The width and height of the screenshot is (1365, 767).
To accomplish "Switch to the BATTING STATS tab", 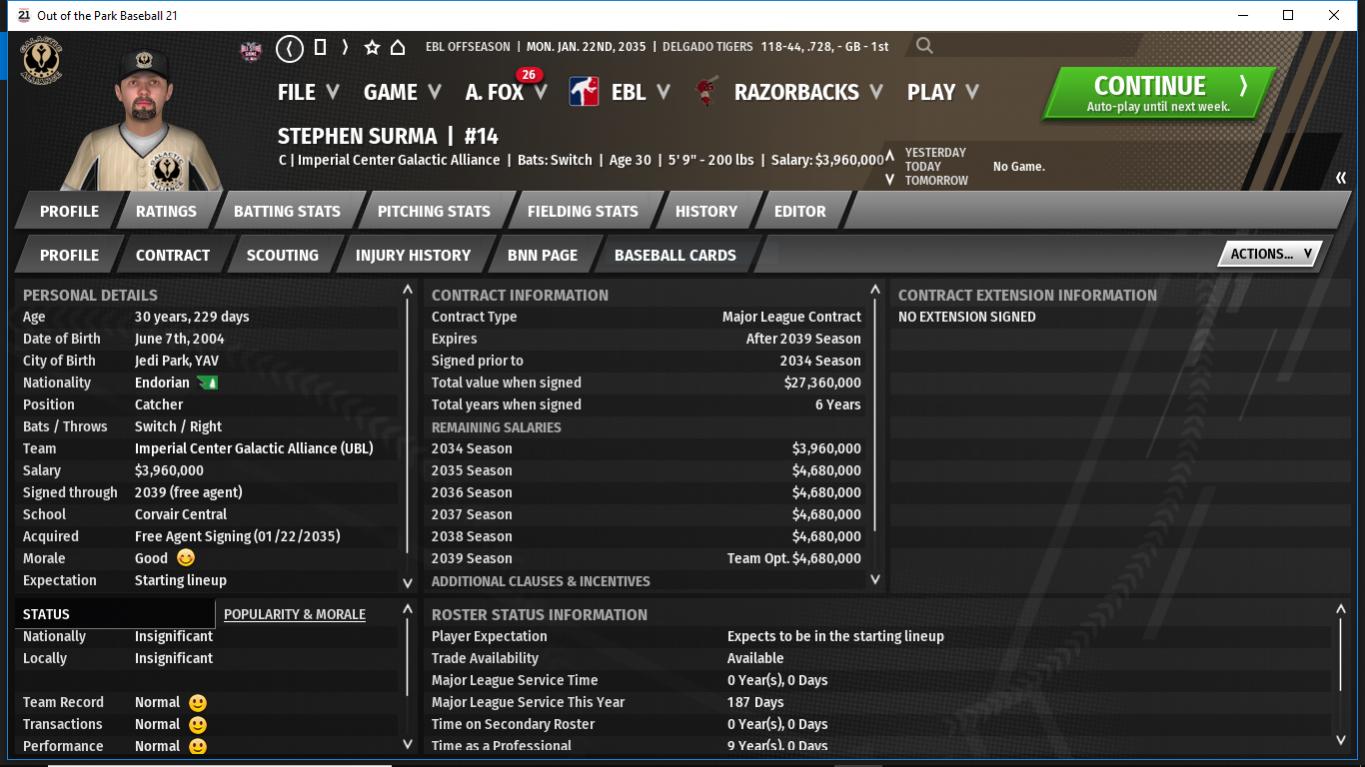I will coord(287,211).
